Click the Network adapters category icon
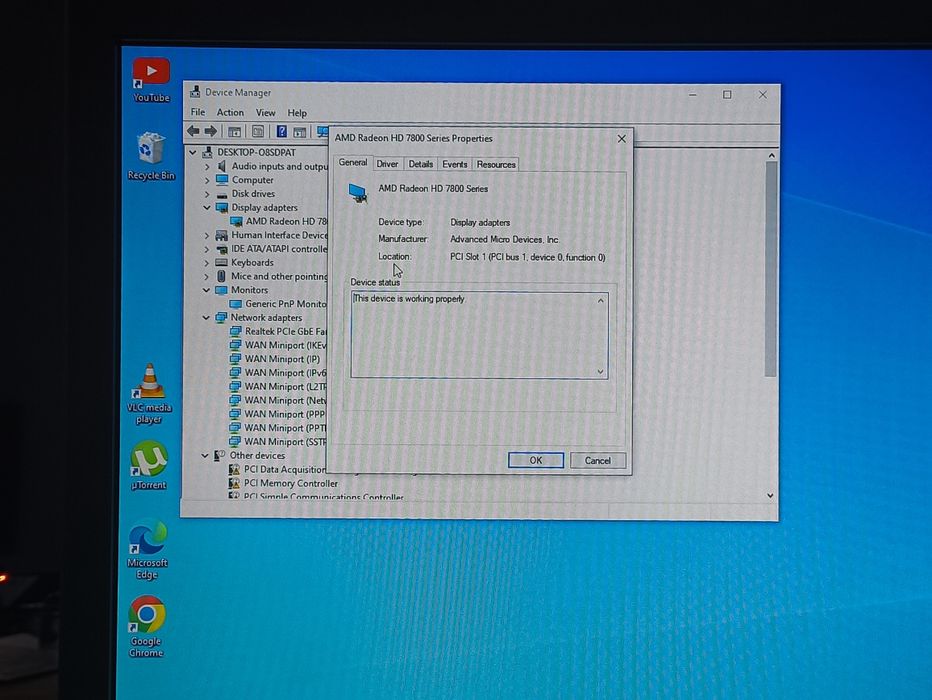Viewport: 932px width, 700px height. tap(221, 318)
